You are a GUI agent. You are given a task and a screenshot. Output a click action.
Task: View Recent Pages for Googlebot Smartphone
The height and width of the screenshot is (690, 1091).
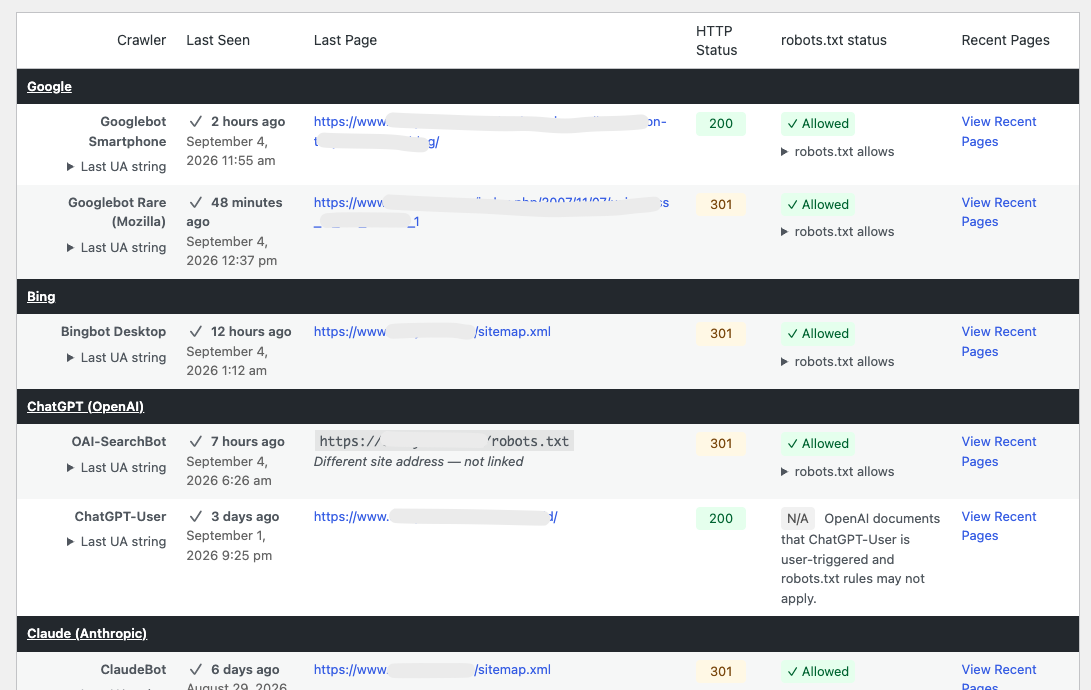tap(998, 131)
